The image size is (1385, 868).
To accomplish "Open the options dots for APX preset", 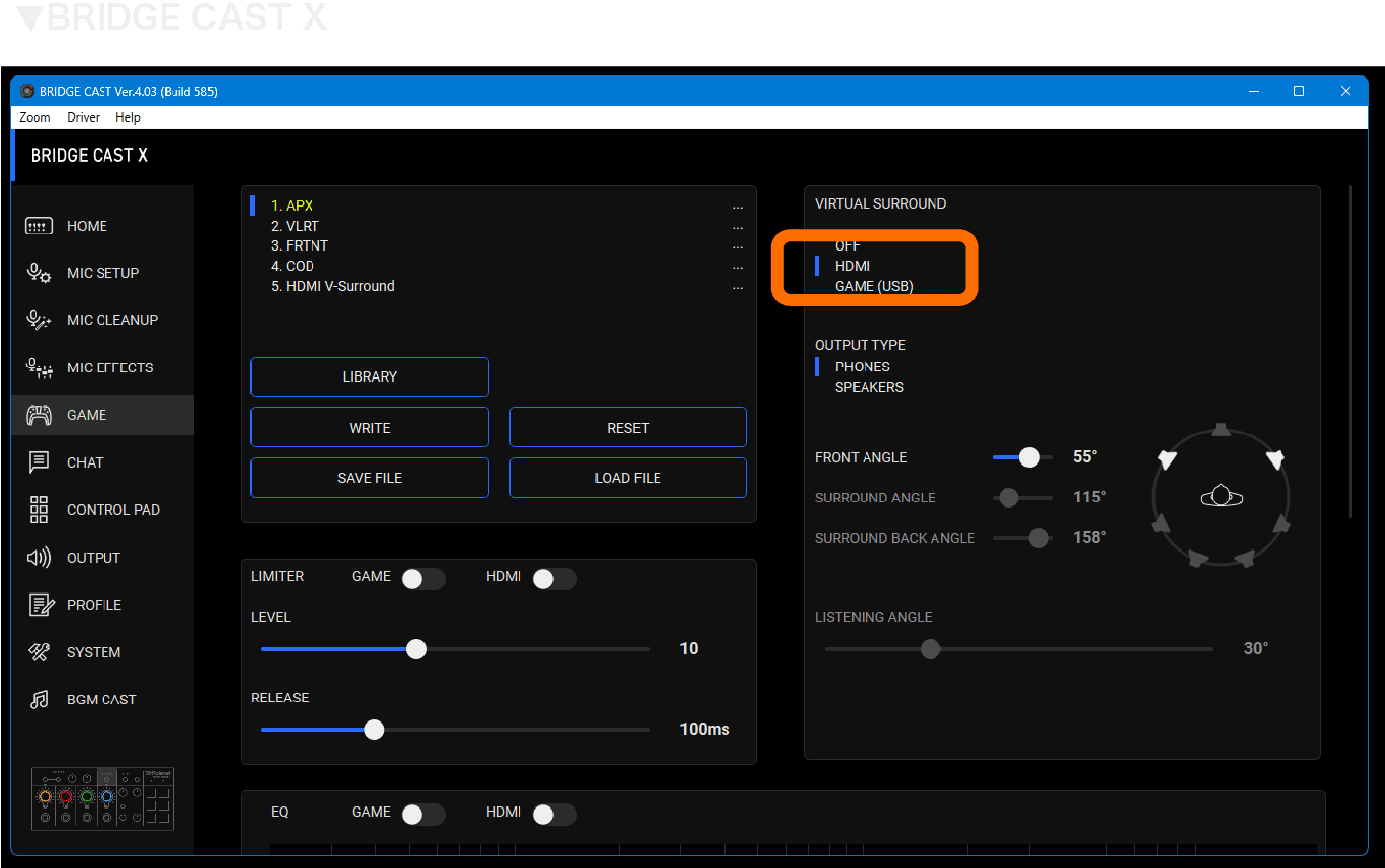I will click(738, 208).
